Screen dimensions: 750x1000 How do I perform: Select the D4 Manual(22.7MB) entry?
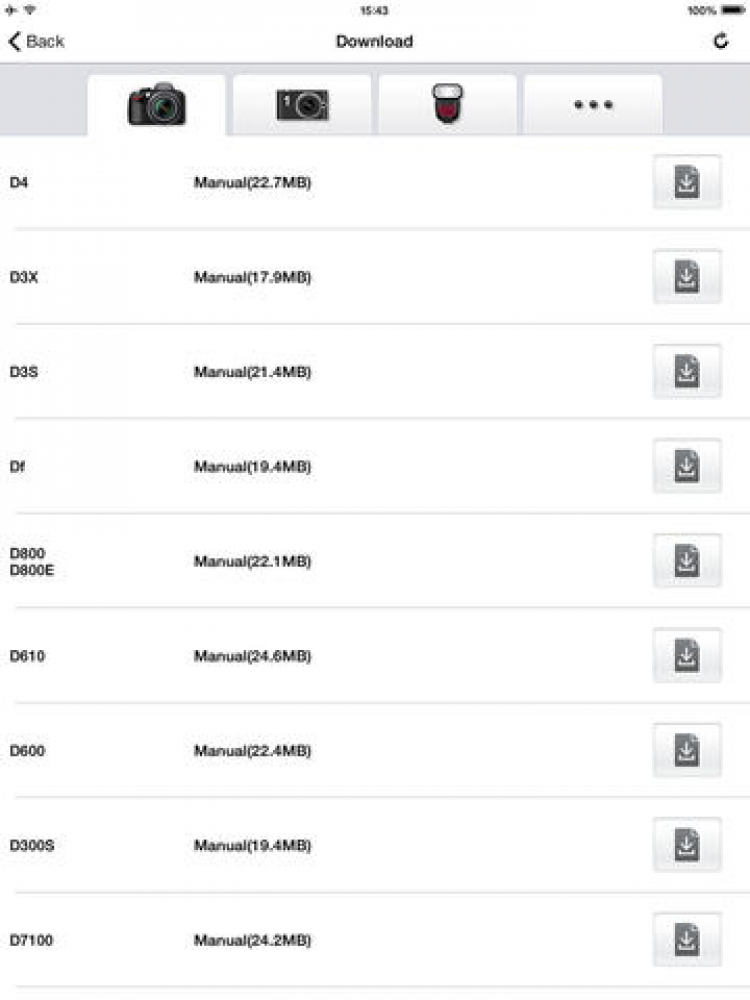pos(253,183)
